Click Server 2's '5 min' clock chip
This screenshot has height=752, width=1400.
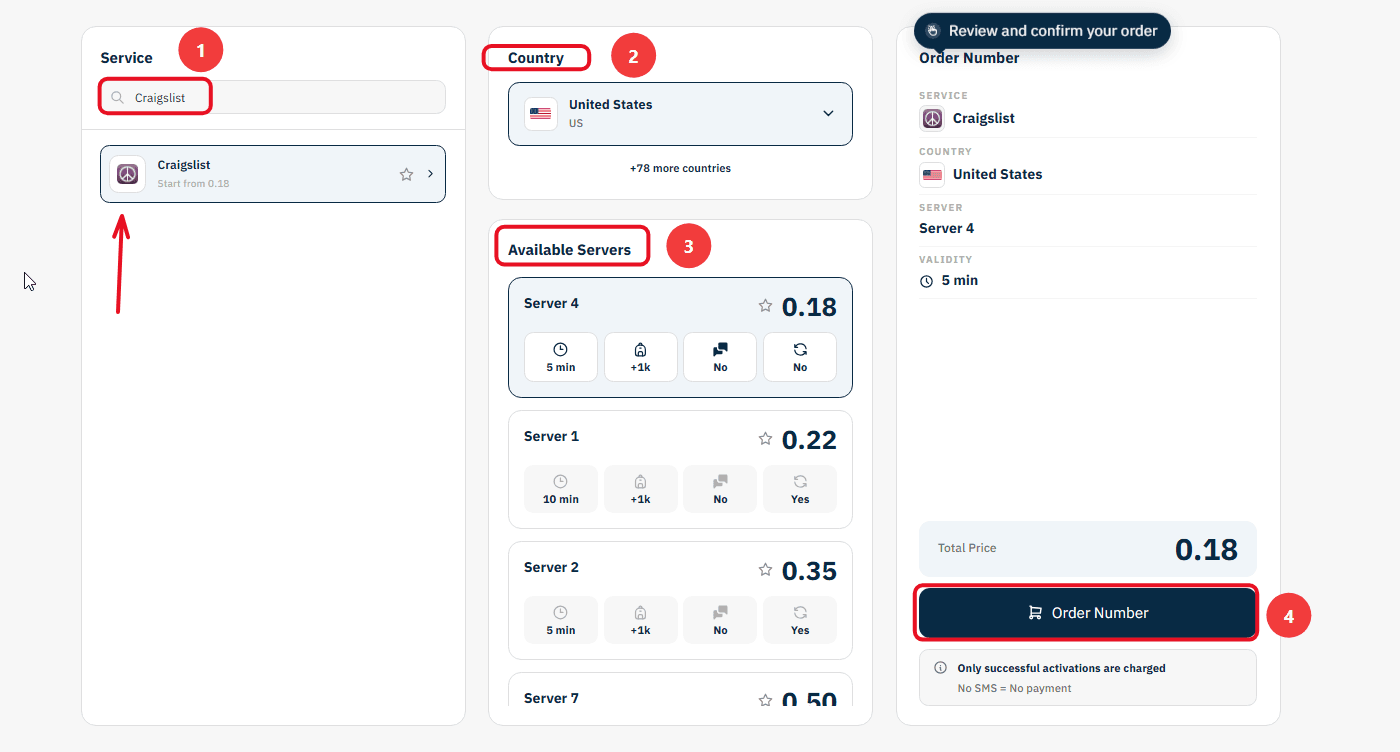pos(561,620)
